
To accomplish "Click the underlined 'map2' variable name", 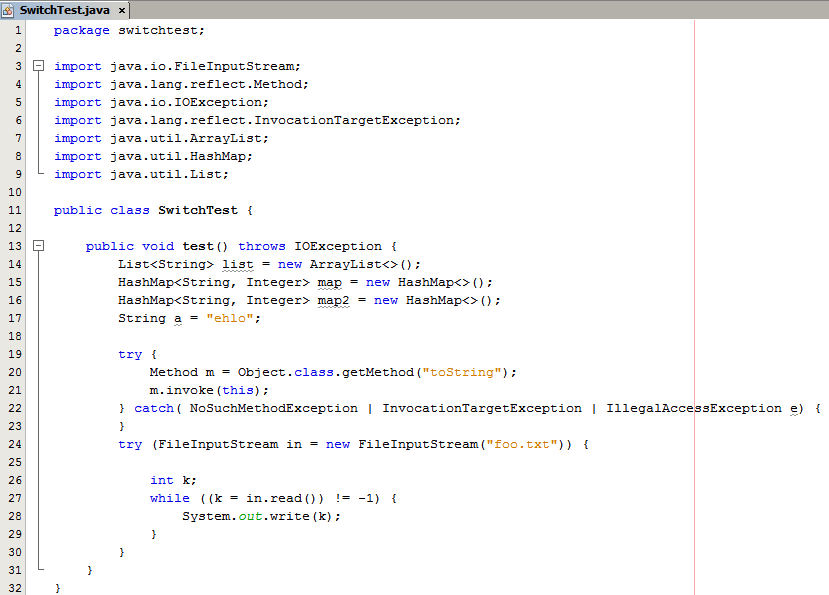I will pyautogui.click(x=333, y=300).
